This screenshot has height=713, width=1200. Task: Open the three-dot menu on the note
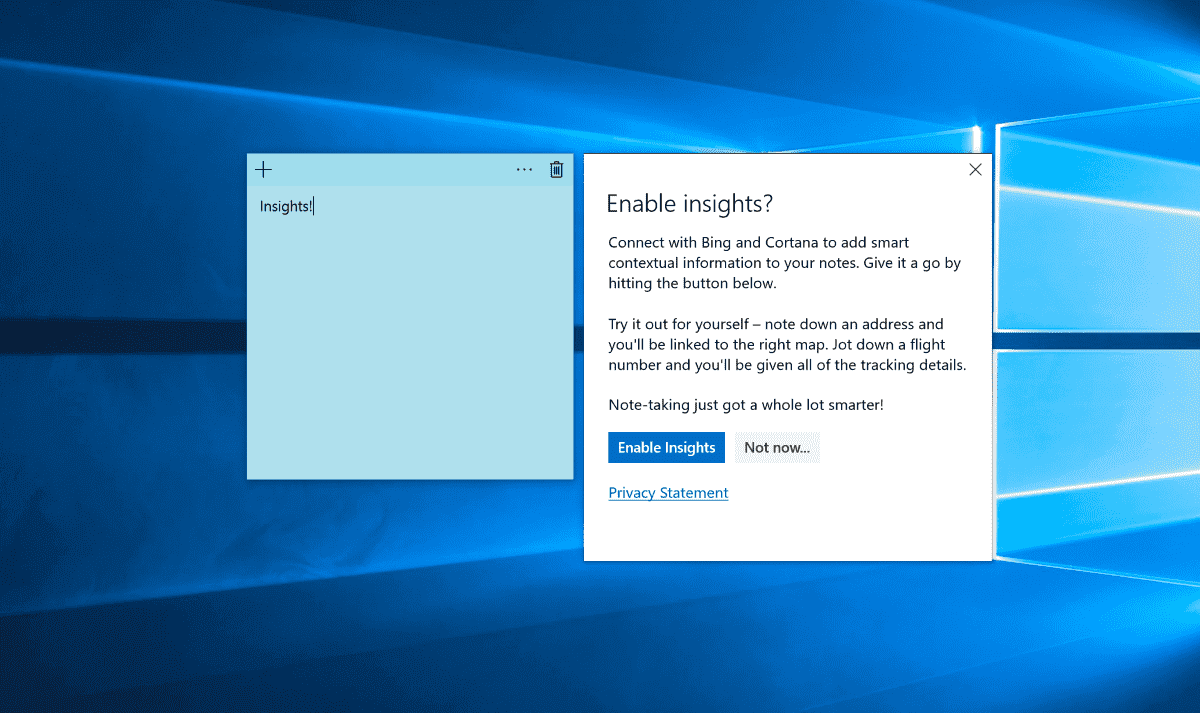(524, 170)
